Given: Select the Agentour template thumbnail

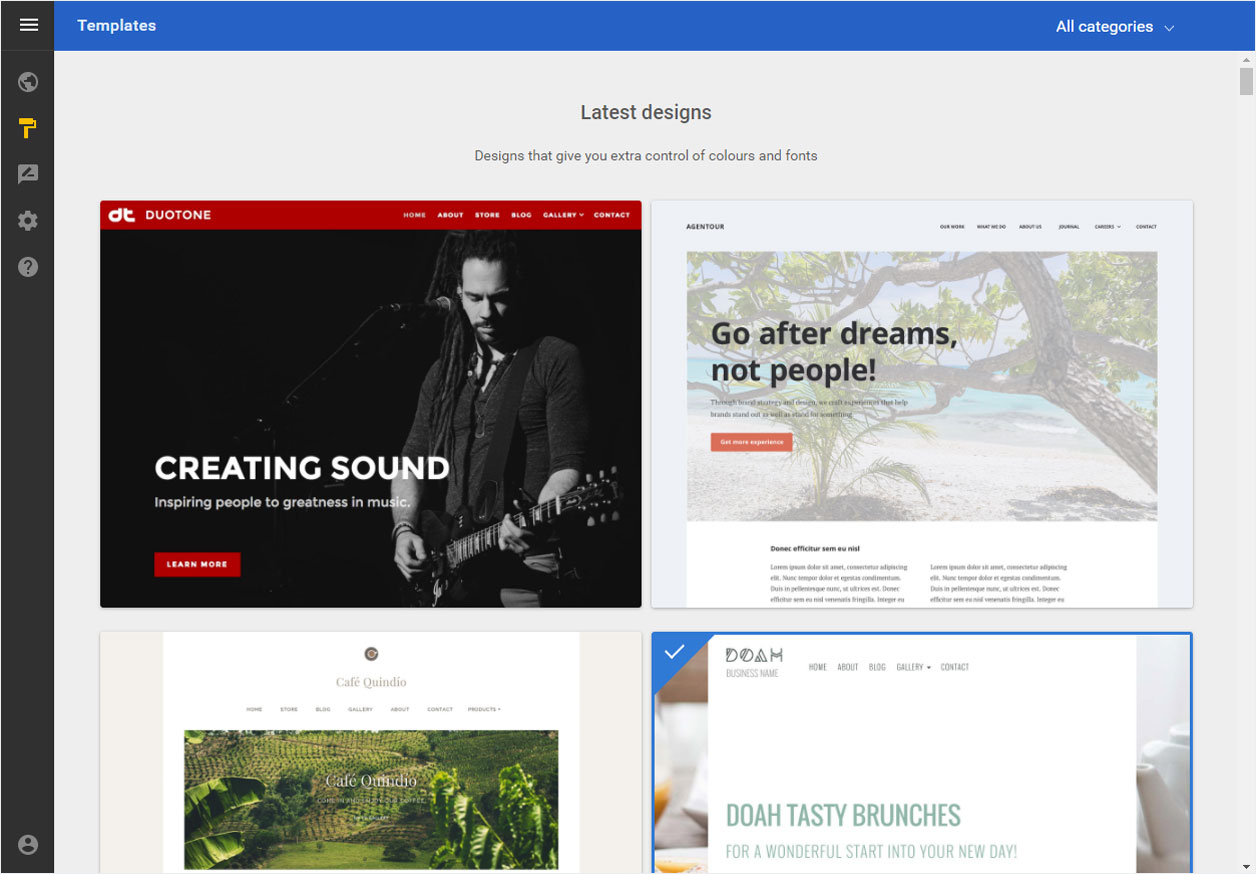Looking at the screenshot, I should pyautogui.click(x=922, y=404).
